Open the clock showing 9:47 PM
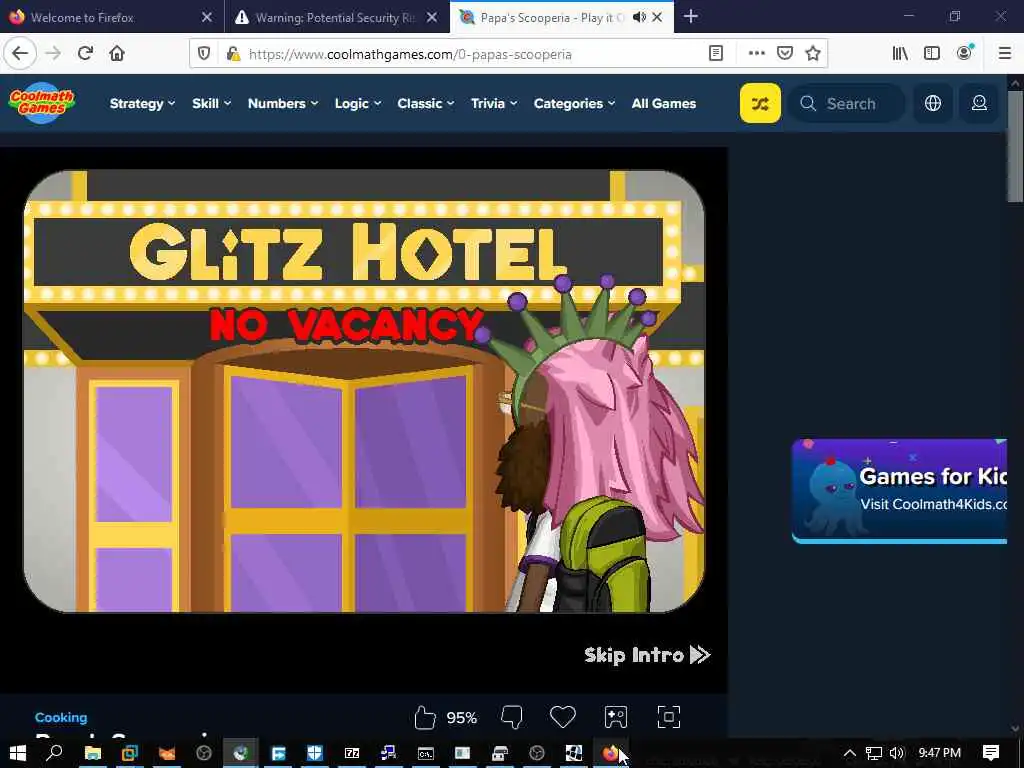1024x768 pixels. coord(940,753)
